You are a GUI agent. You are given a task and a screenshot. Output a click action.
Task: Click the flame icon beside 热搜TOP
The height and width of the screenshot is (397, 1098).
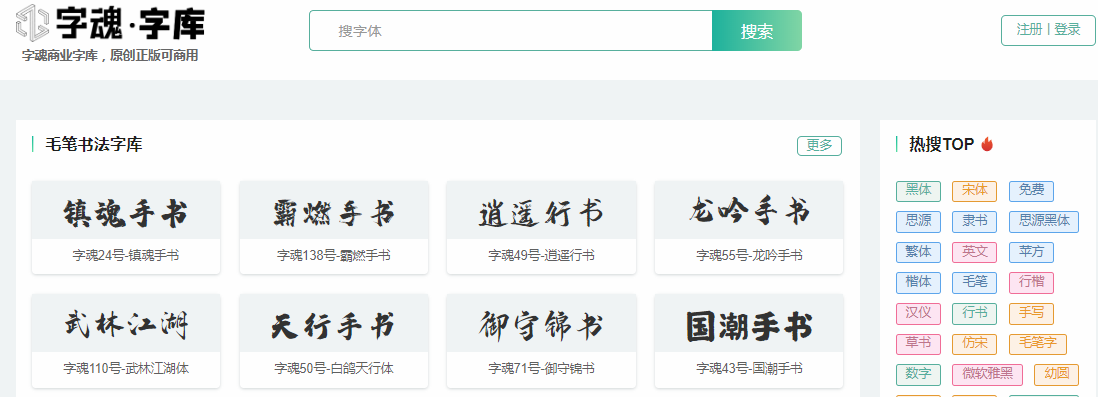coord(987,144)
